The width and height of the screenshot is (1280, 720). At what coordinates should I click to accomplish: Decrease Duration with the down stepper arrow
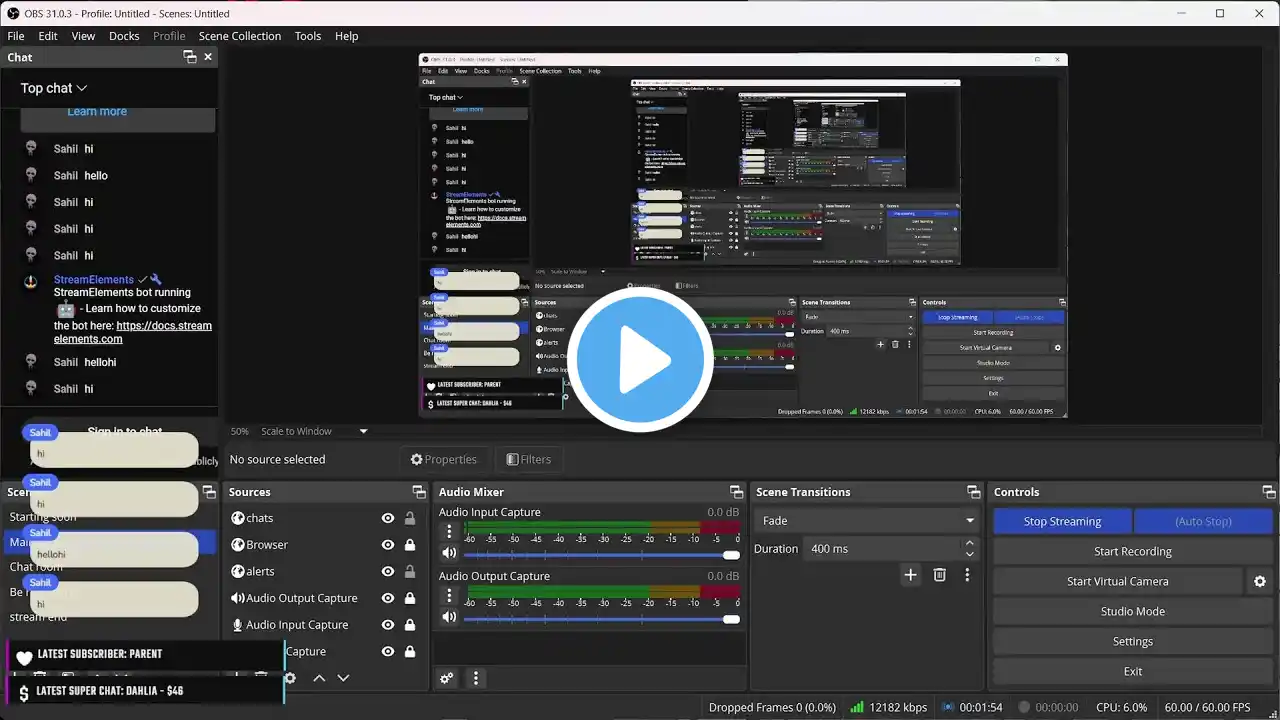(x=968, y=554)
